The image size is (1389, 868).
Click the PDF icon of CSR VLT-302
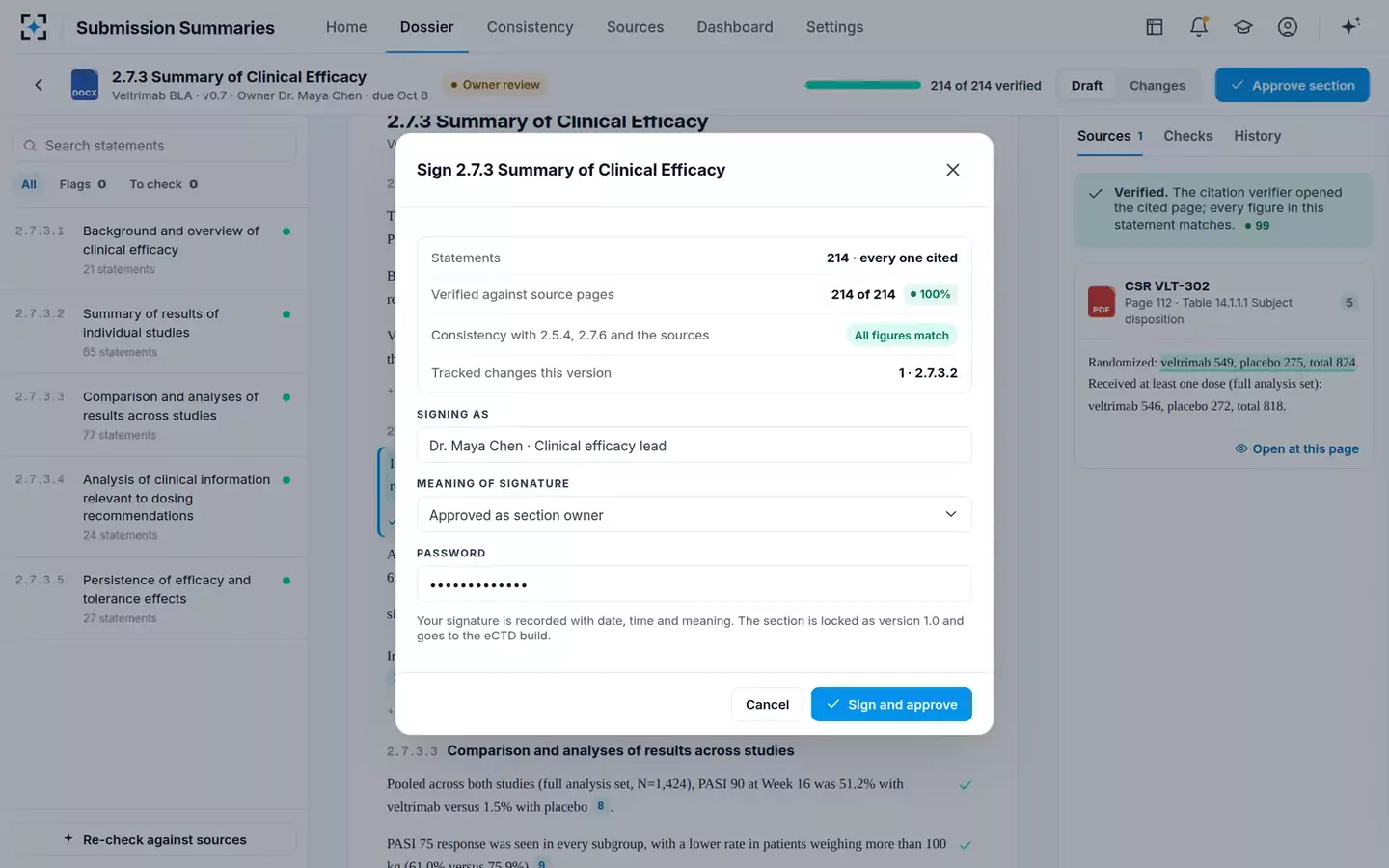click(x=1102, y=302)
